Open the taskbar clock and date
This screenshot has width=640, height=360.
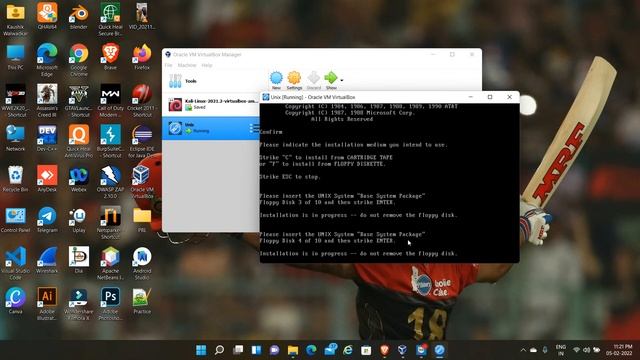(619, 350)
